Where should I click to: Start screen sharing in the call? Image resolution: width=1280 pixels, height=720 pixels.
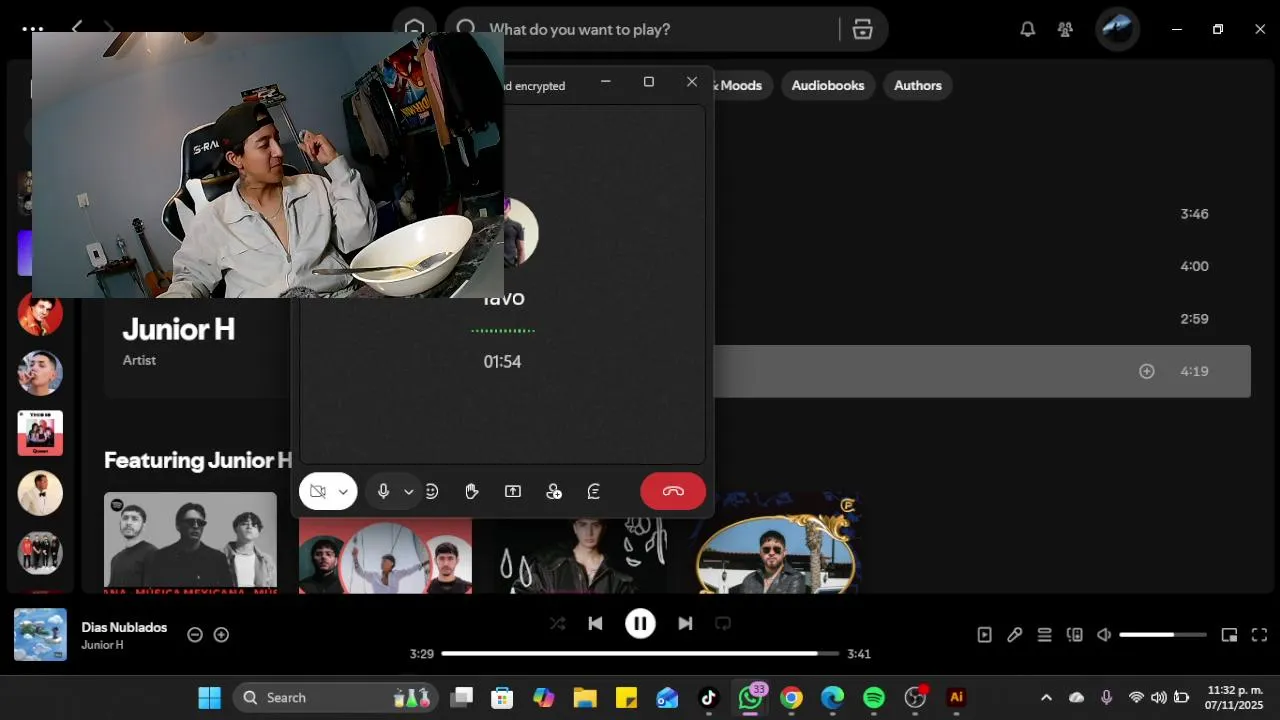pos(513,491)
